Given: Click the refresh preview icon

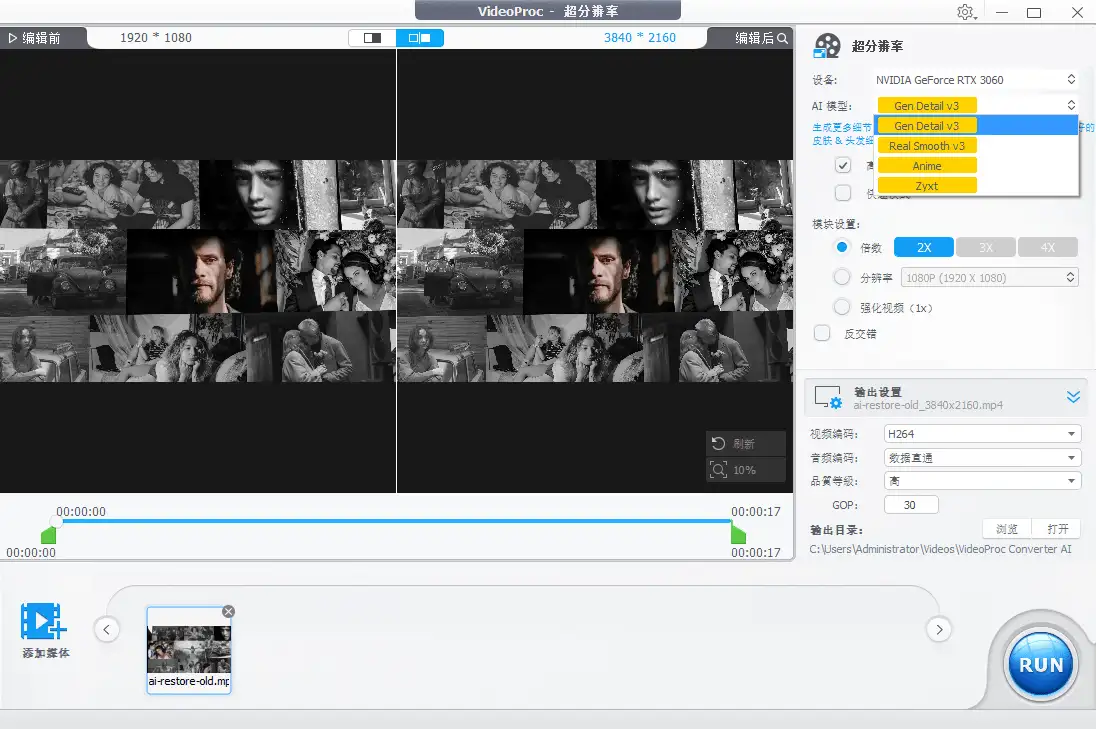Looking at the screenshot, I should click(717, 444).
